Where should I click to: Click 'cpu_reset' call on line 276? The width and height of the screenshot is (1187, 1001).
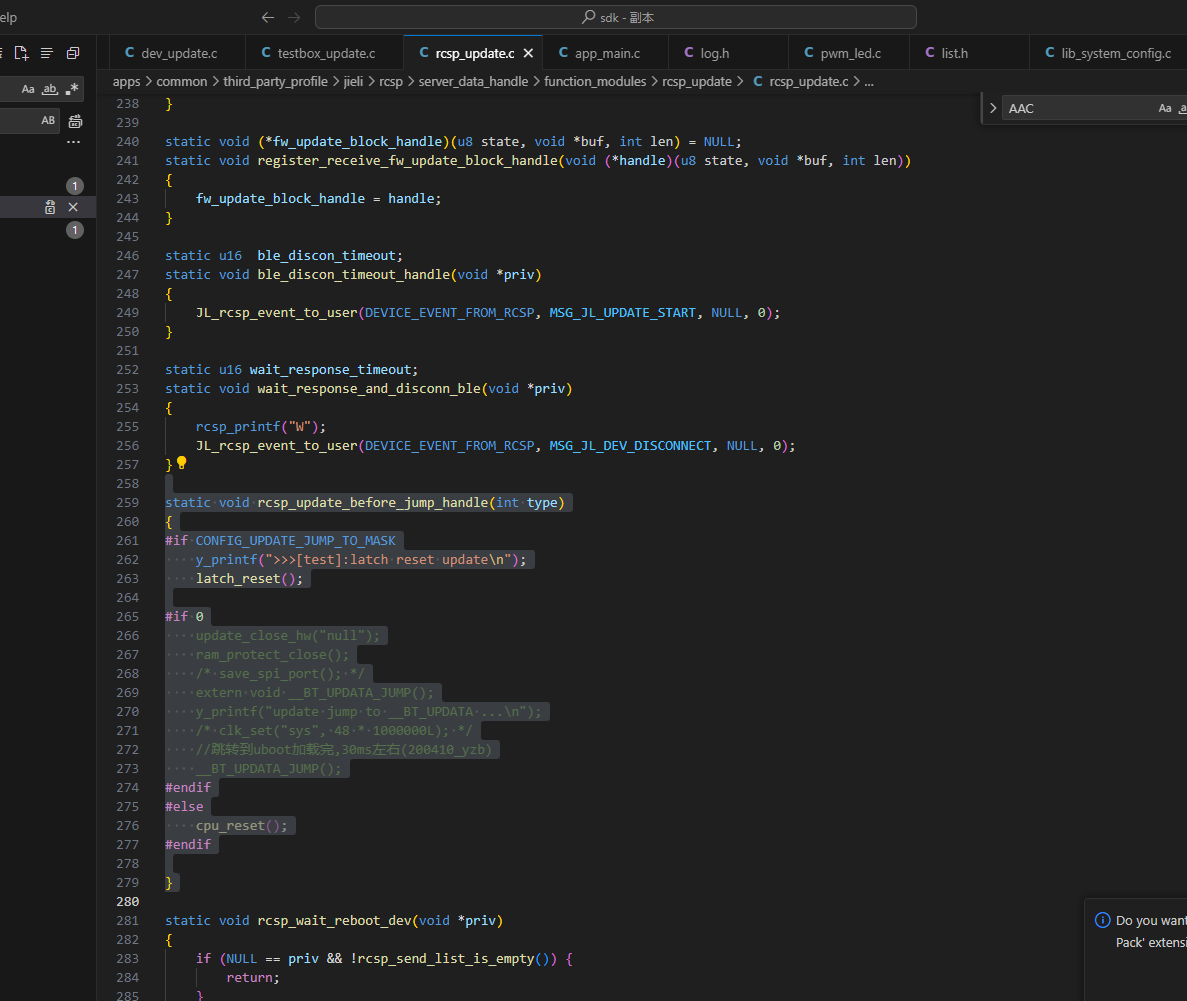pos(230,825)
